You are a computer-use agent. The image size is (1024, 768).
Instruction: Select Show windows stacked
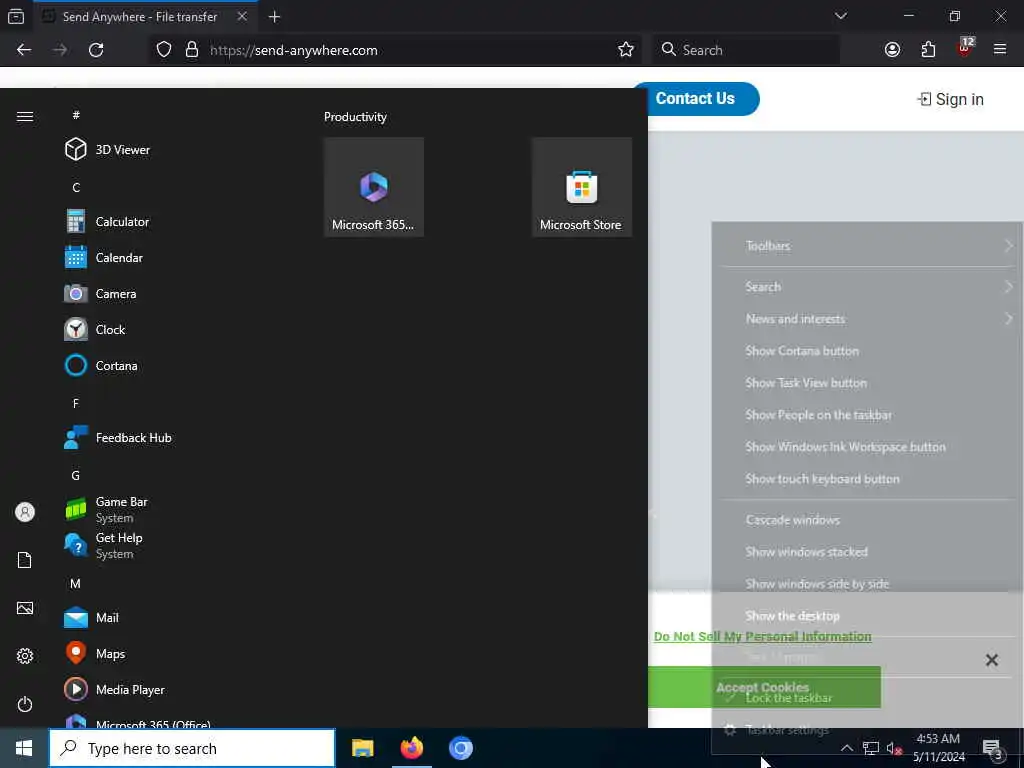[x=867, y=552]
